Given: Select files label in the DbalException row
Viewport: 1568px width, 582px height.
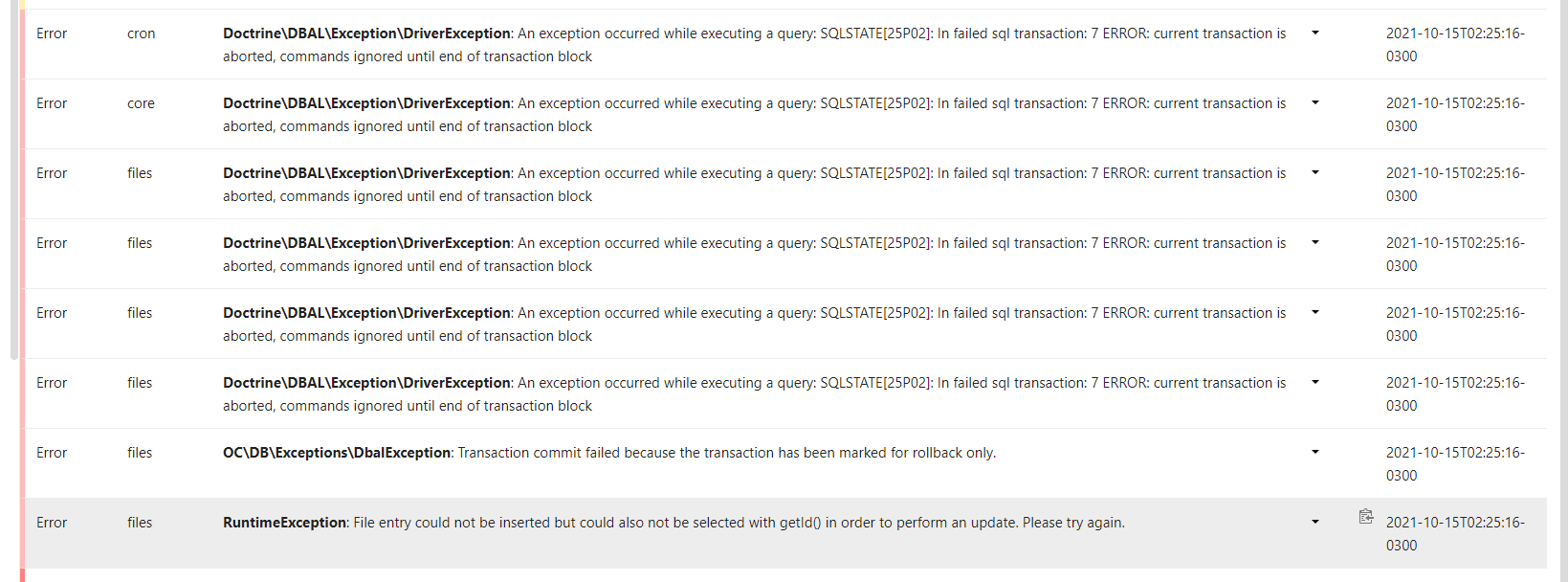Looking at the screenshot, I should (140, 453).
